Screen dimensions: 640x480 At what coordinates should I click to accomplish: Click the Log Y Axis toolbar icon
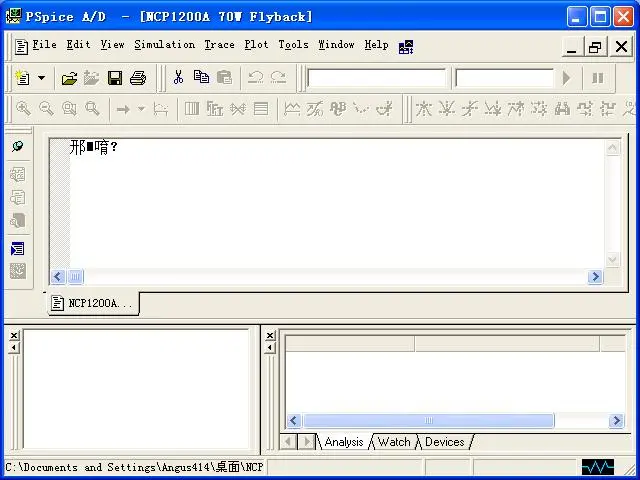(x=261, y=109)
